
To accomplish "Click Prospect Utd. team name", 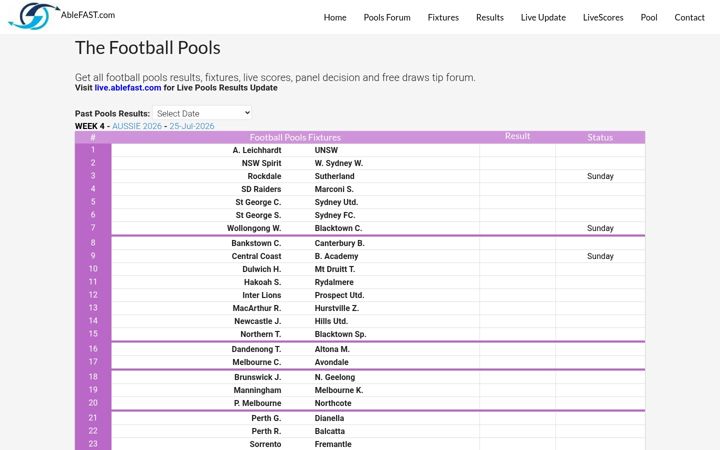I will pos(339,295).
